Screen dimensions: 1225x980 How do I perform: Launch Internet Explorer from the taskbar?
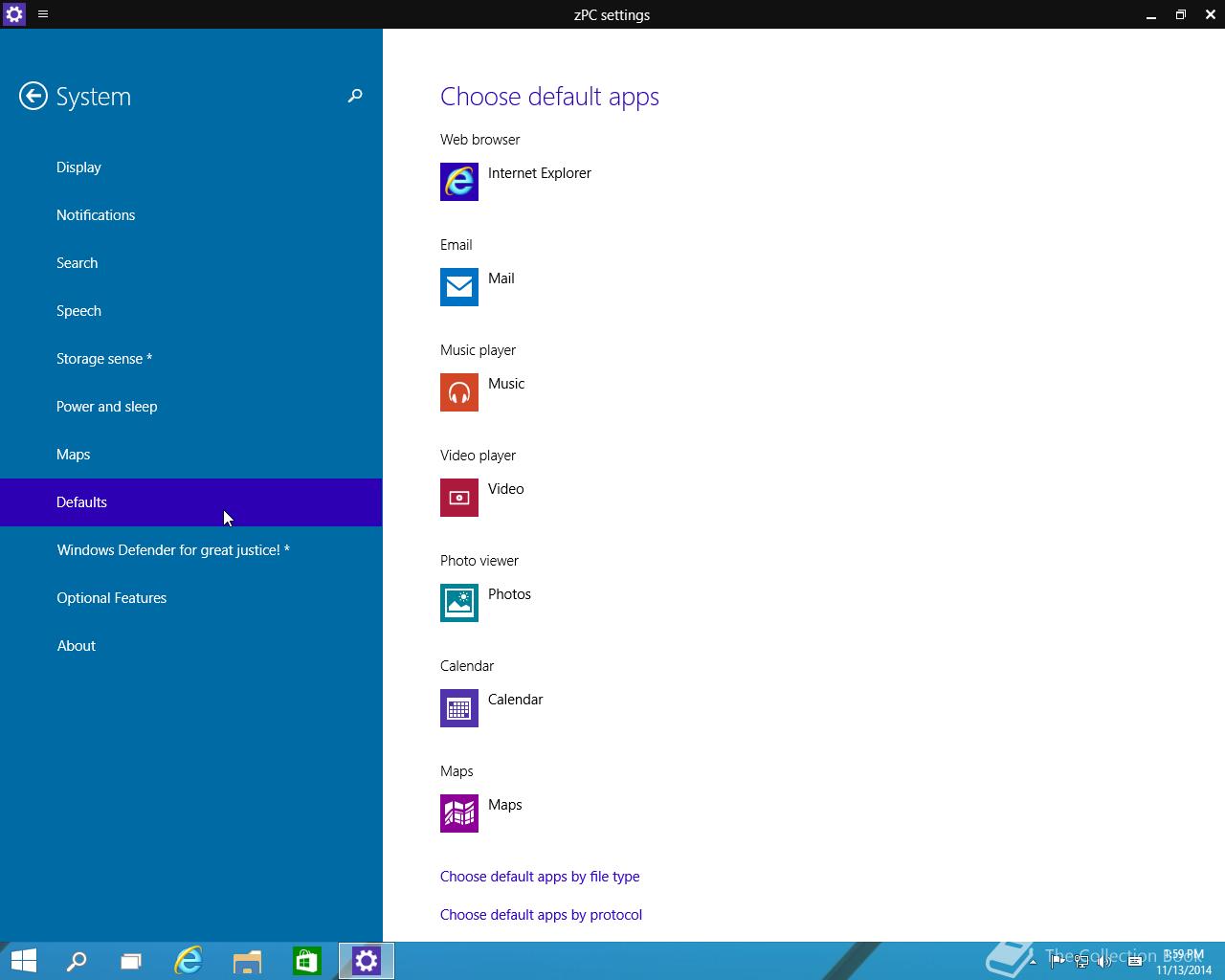coord(189,961)
